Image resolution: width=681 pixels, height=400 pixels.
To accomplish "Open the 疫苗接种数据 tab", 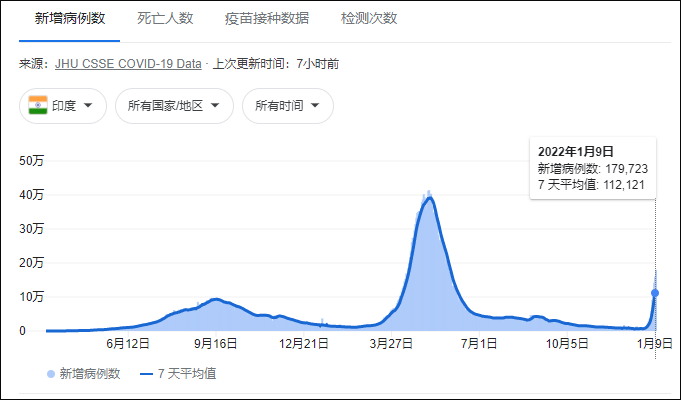I will pyautogui.click(x=267, y=18).
